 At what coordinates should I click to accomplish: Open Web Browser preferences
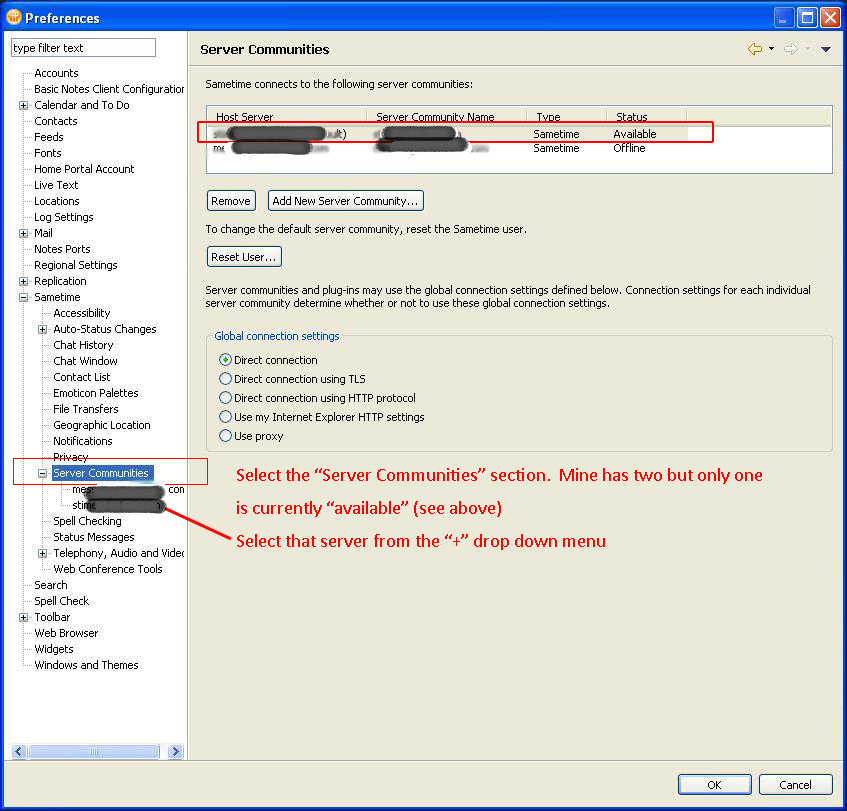click(66, 633)
